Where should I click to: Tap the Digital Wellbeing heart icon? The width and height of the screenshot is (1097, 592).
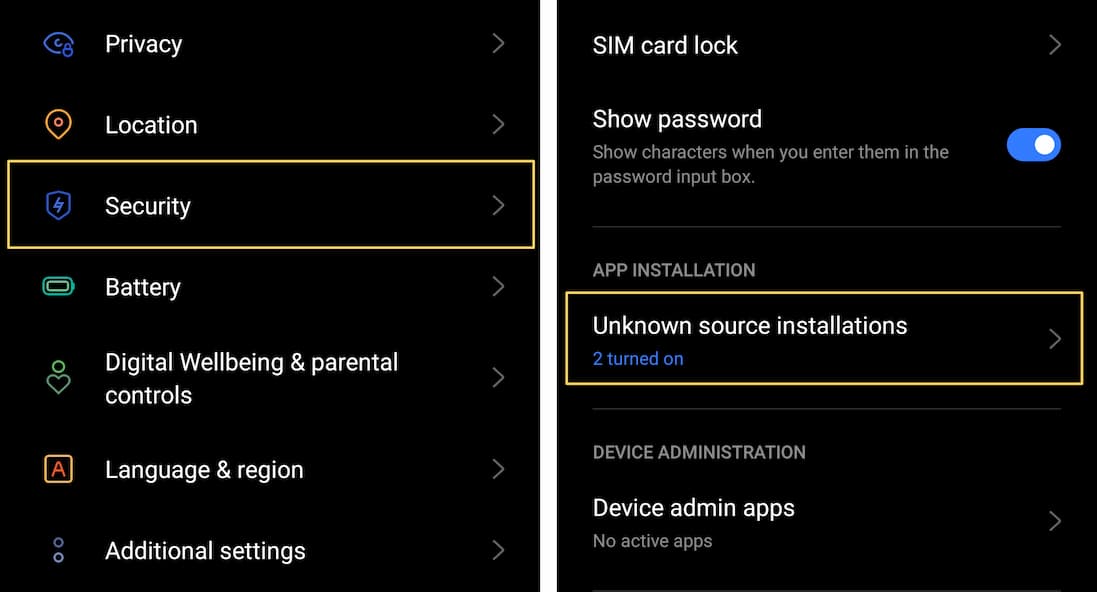point(59,378)
